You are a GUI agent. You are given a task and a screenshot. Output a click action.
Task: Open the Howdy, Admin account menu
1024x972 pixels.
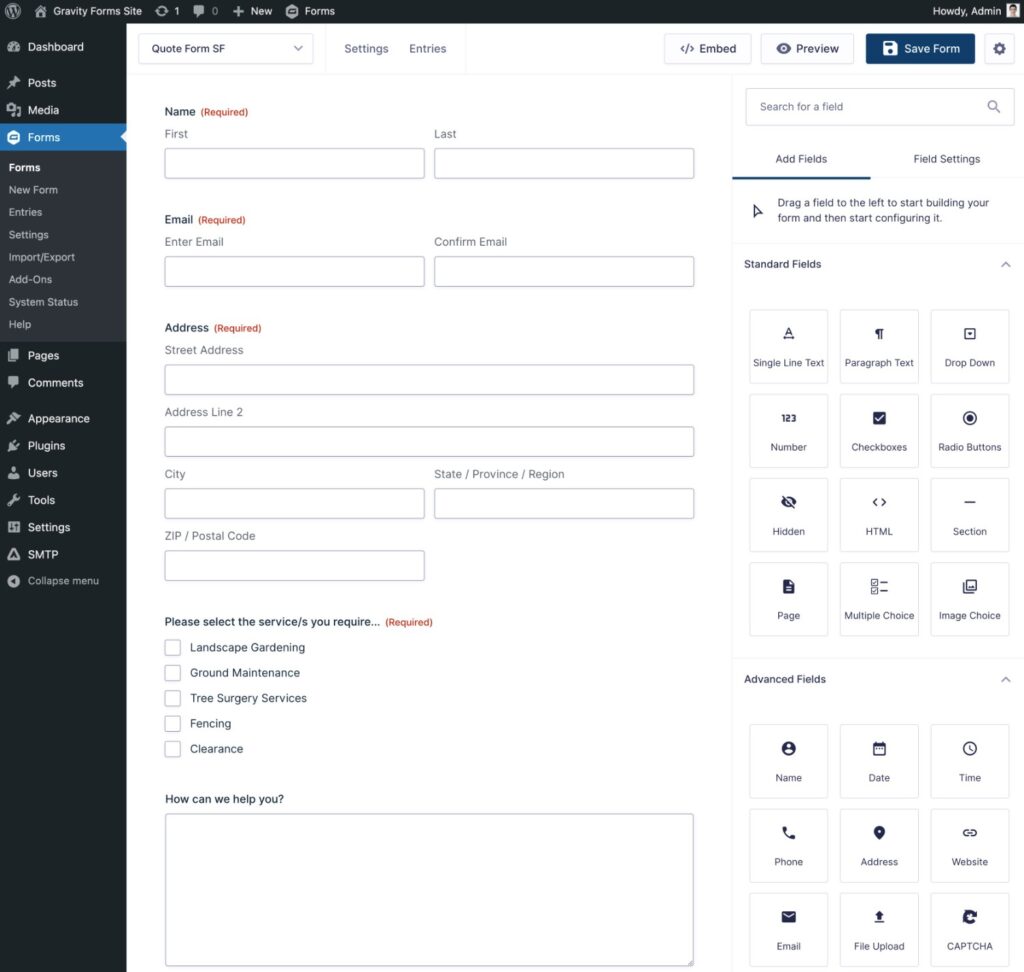click(x=975, y=11)
